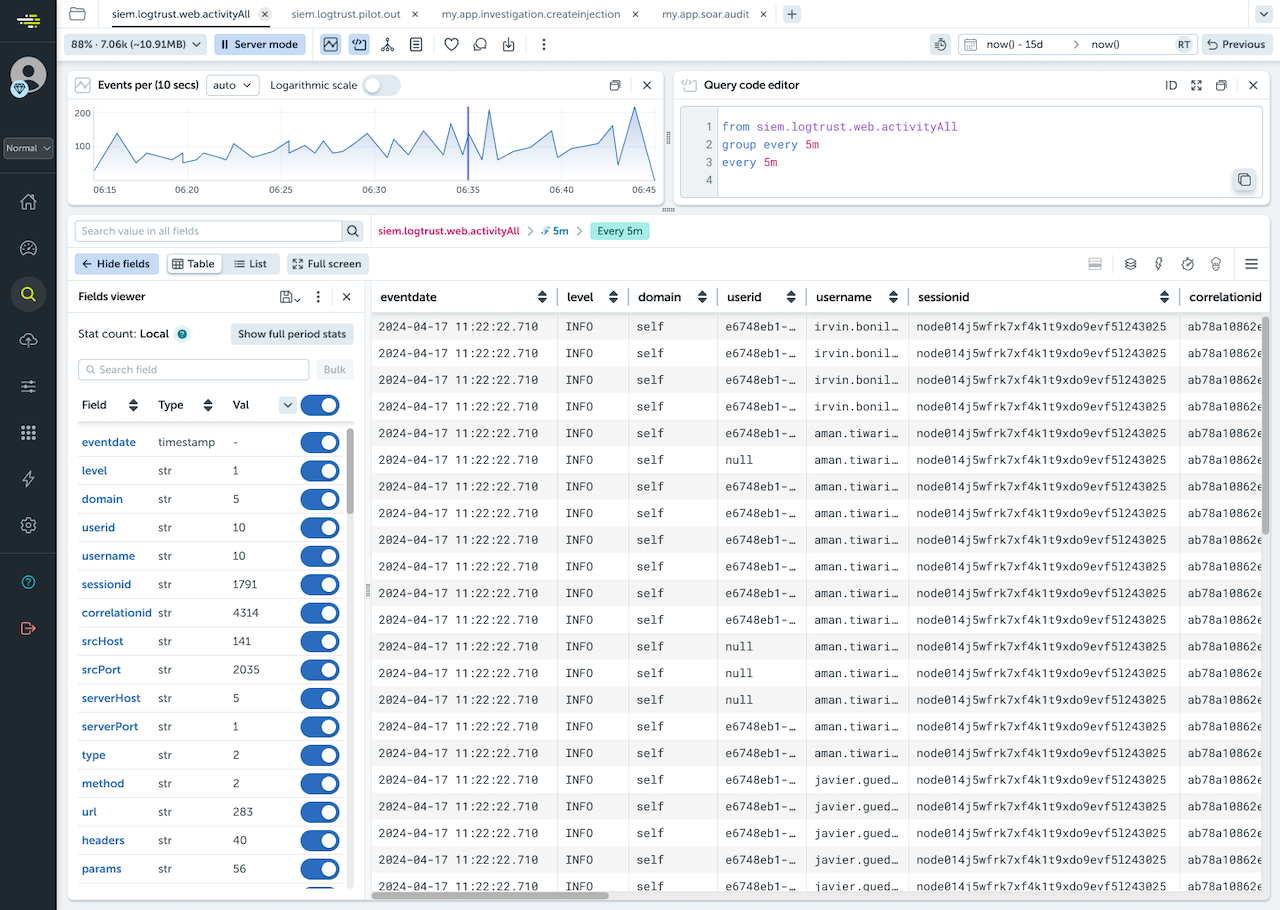Open the favorites heart icon

451,44
